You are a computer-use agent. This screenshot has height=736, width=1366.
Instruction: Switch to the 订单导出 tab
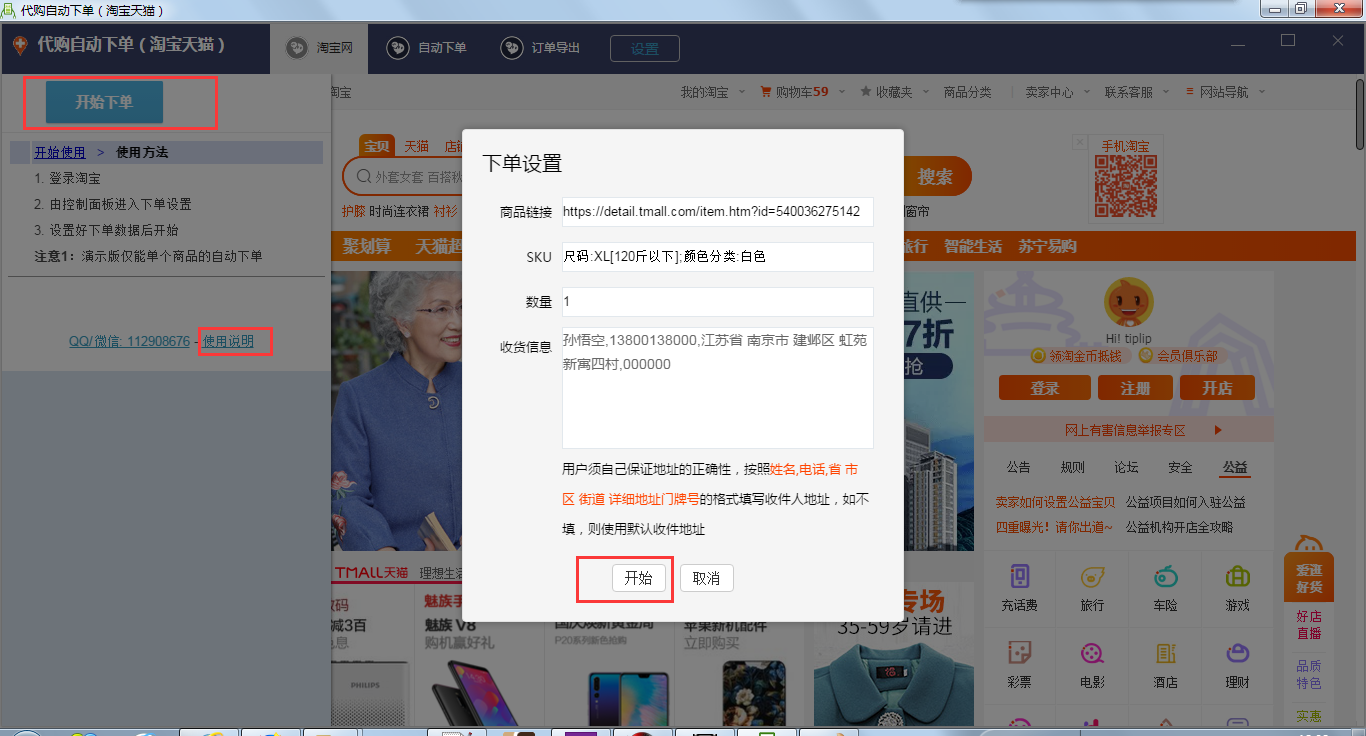click(541, 48)
